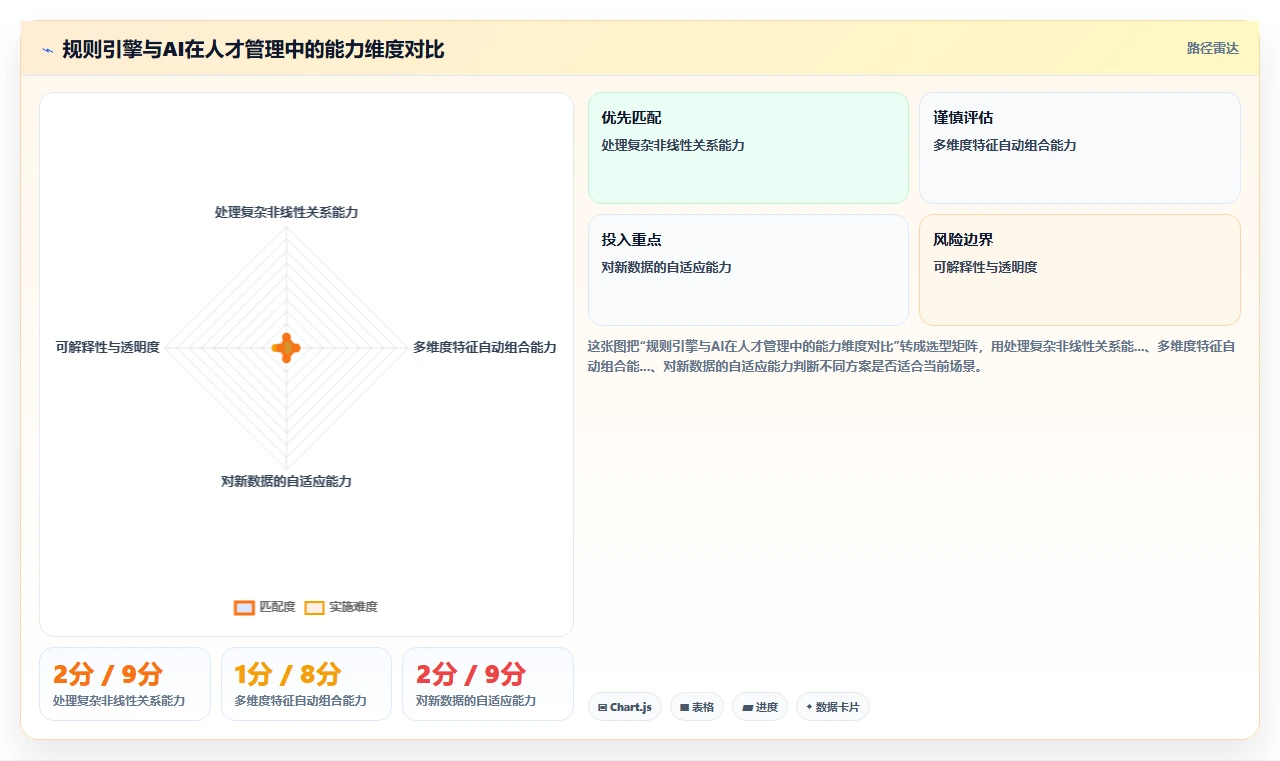
Task: Click 多维度特征自动组合能力 text in 谨慎评估 card
Action: 1005,145
